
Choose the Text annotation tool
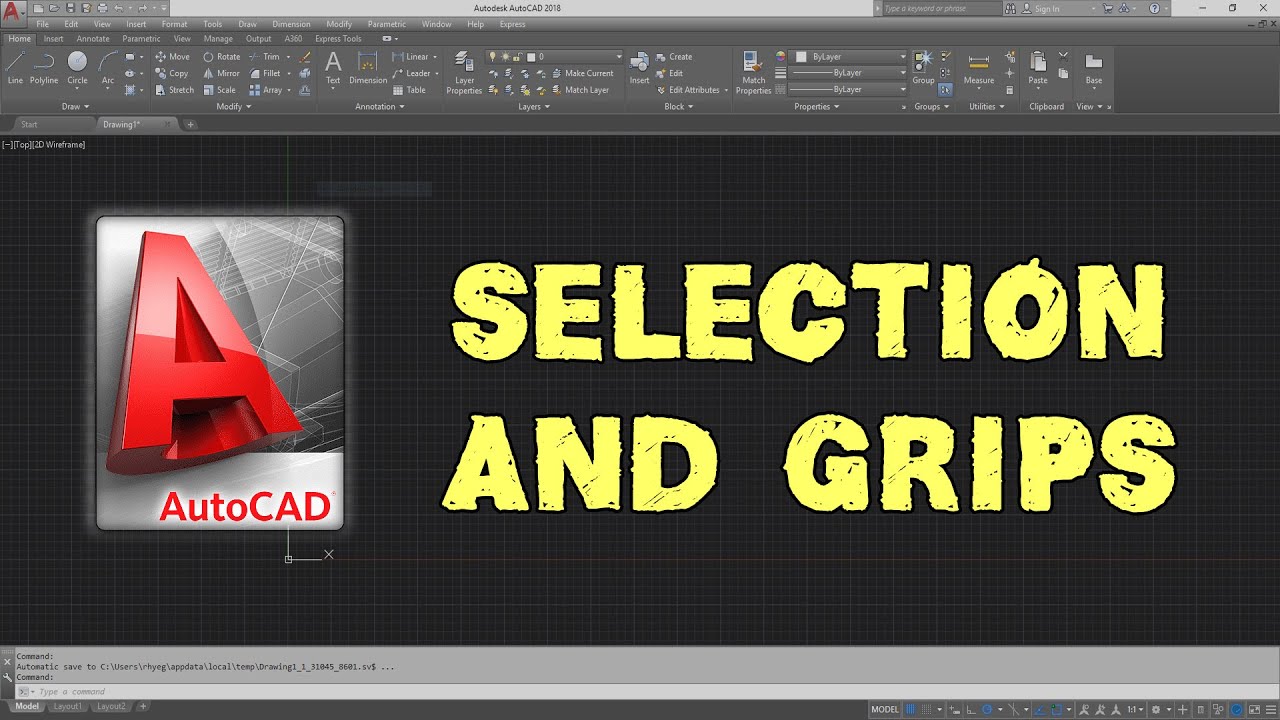(x=333, y=67)
